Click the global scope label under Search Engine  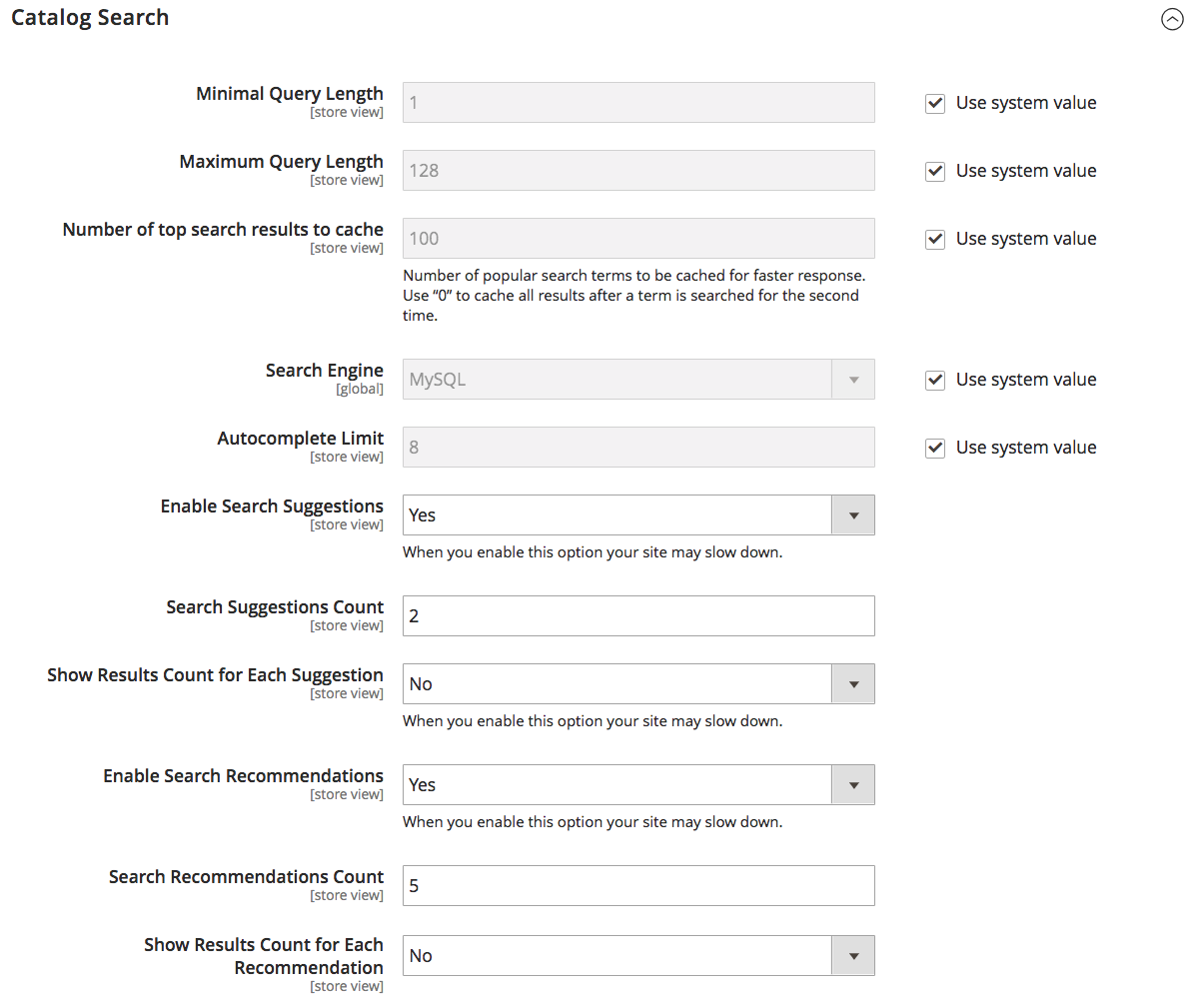tap(360, 389)
